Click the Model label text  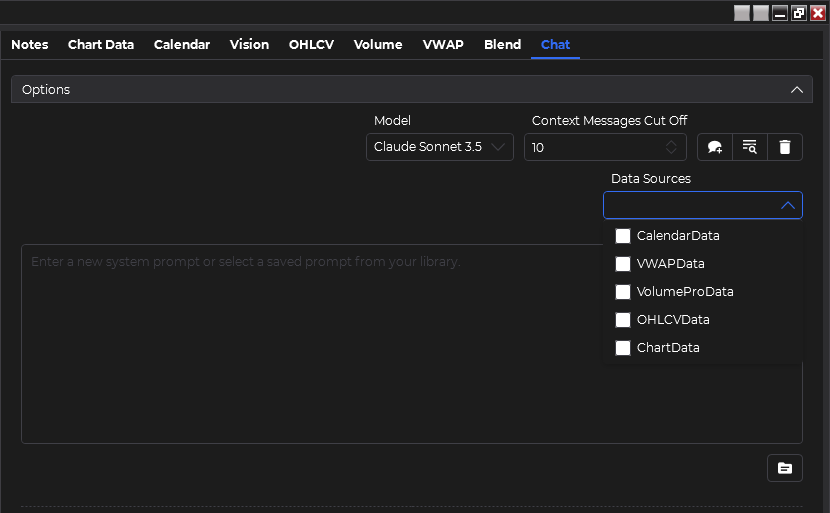click(x=392, y=121)
